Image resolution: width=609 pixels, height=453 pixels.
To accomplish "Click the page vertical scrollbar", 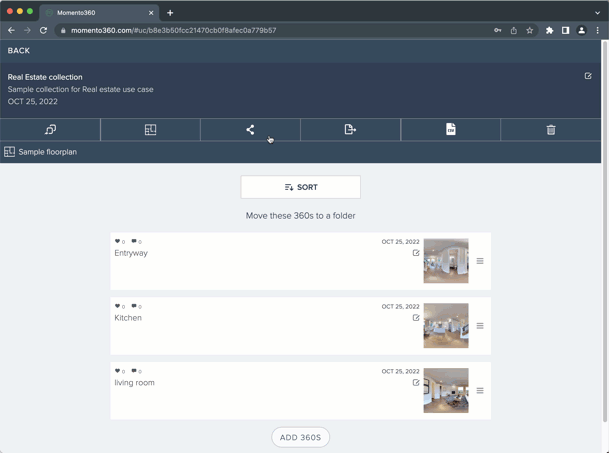I will coord(605,231).
